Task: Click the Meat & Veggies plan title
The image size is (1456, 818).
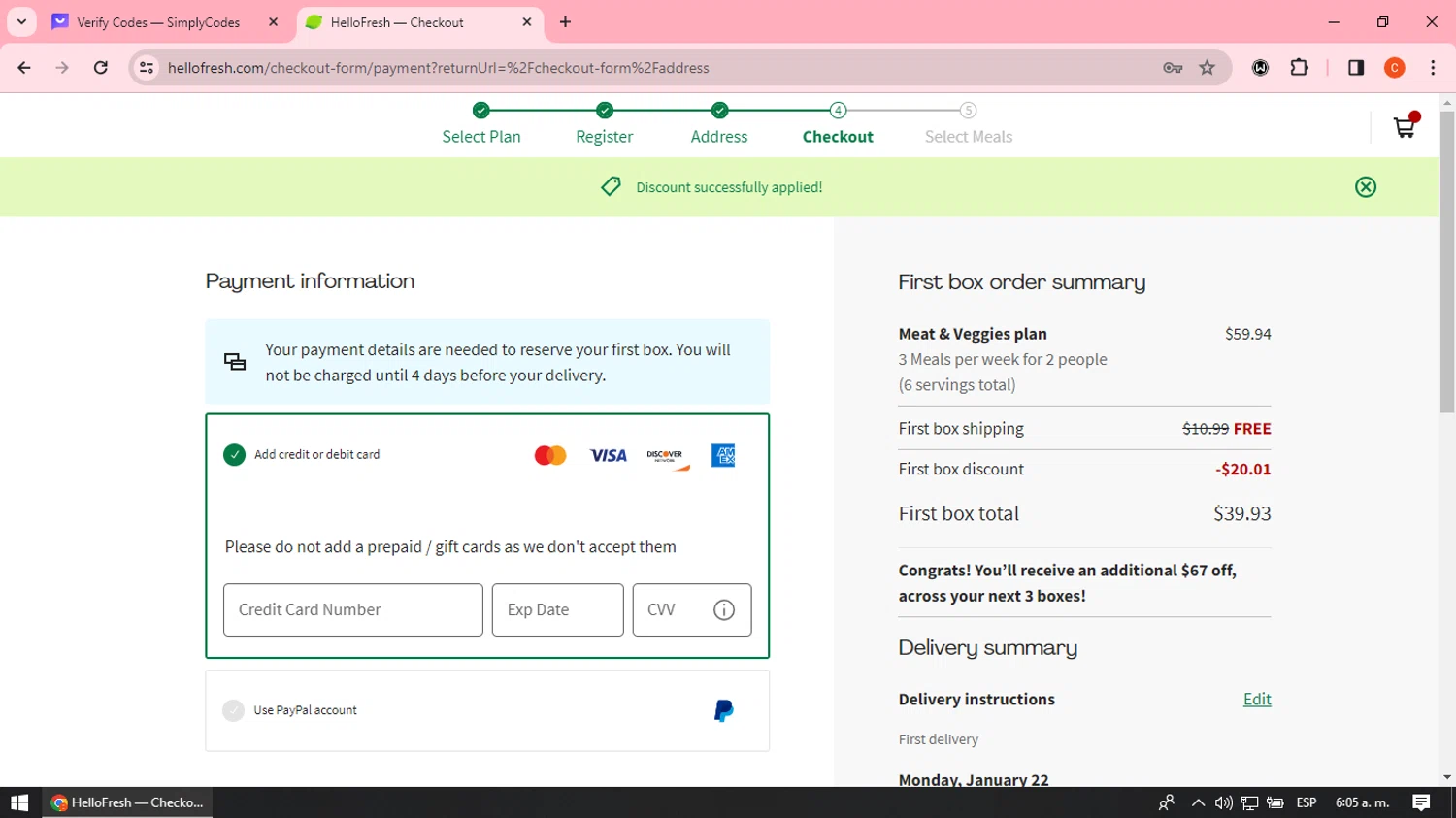Action: click(x=973, y=334)
